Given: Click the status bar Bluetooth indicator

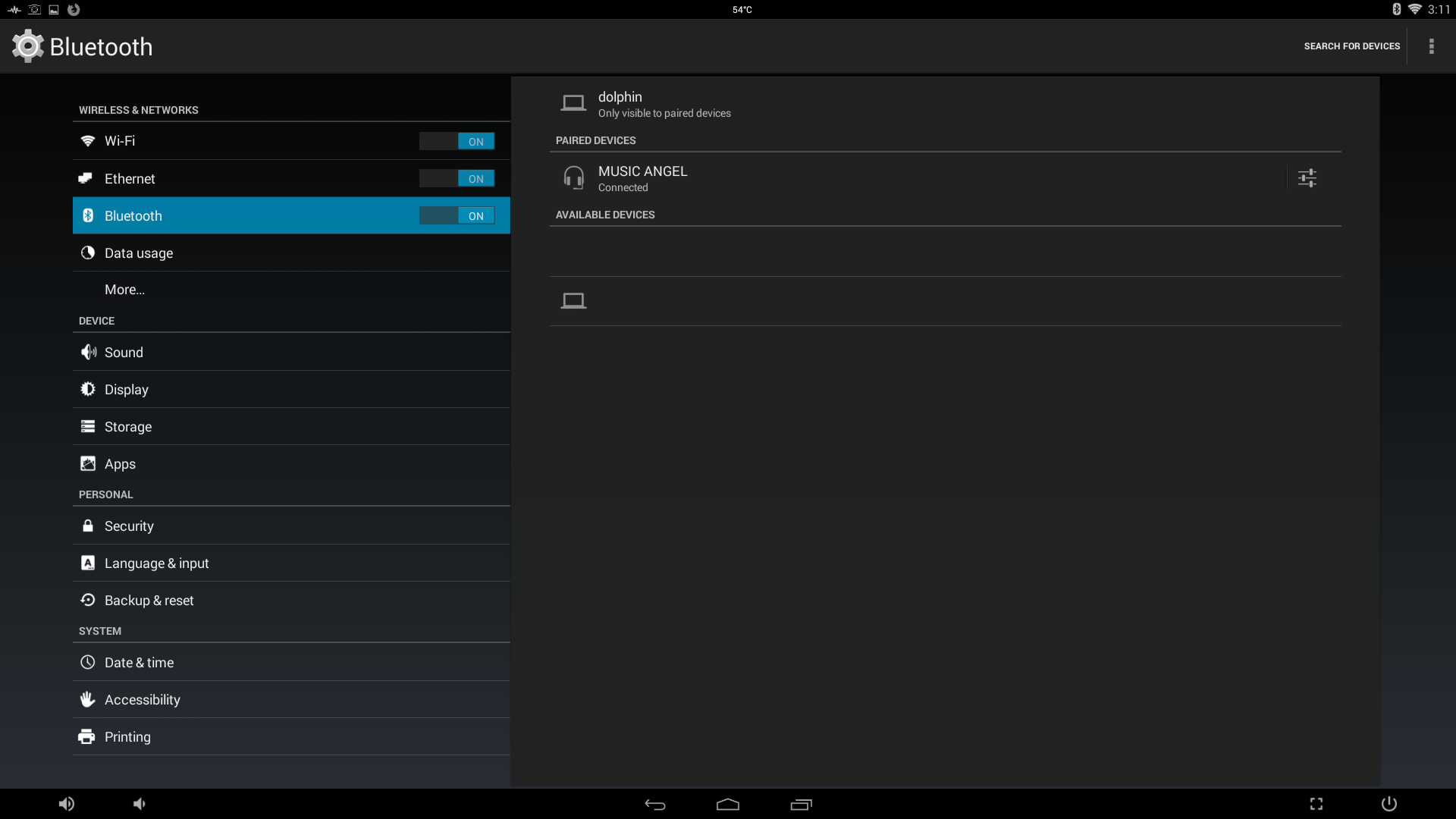Looking at the screenshot, I should point(1397,9).
